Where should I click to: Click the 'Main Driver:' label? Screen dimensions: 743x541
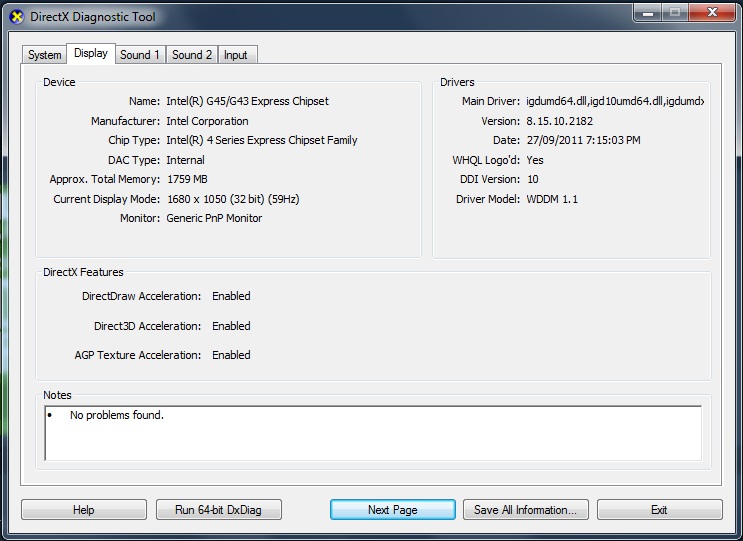point(491,101)
